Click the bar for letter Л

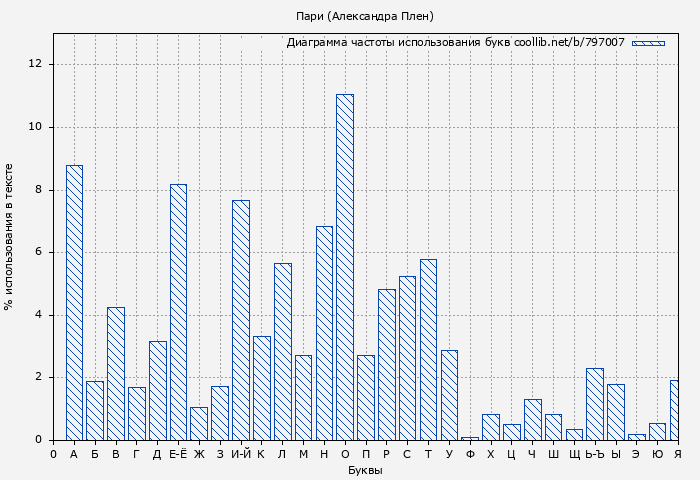tap(282, 351)
